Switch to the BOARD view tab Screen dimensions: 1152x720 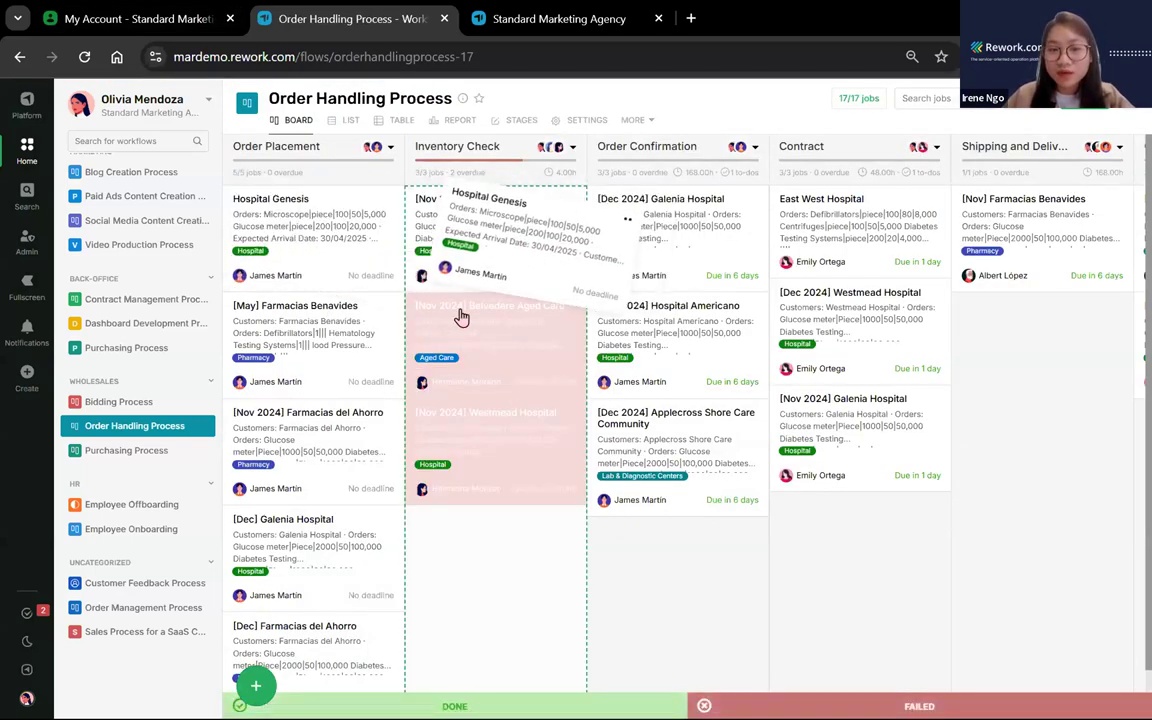pos(291,120)
